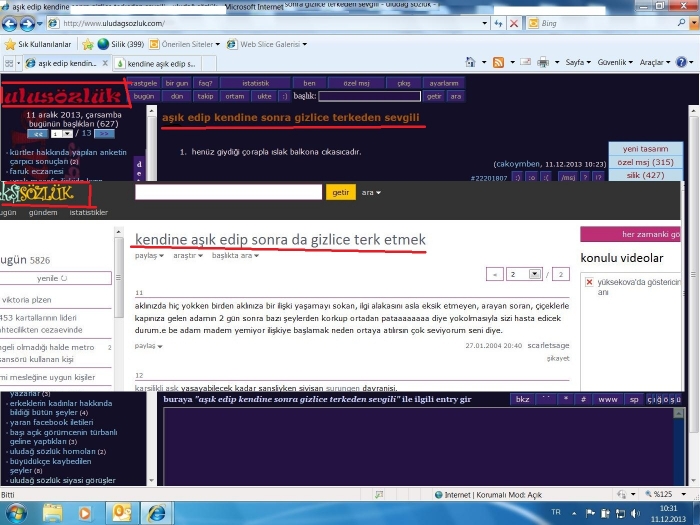
Task: Open the zoom %125 dropdown arrow
Action: [683, 494]
